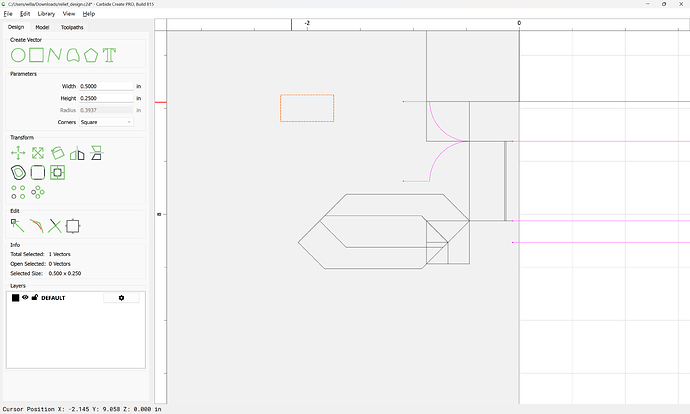Open the Corners dropdown
Screen dimensions: 690x414
[106, 122]
